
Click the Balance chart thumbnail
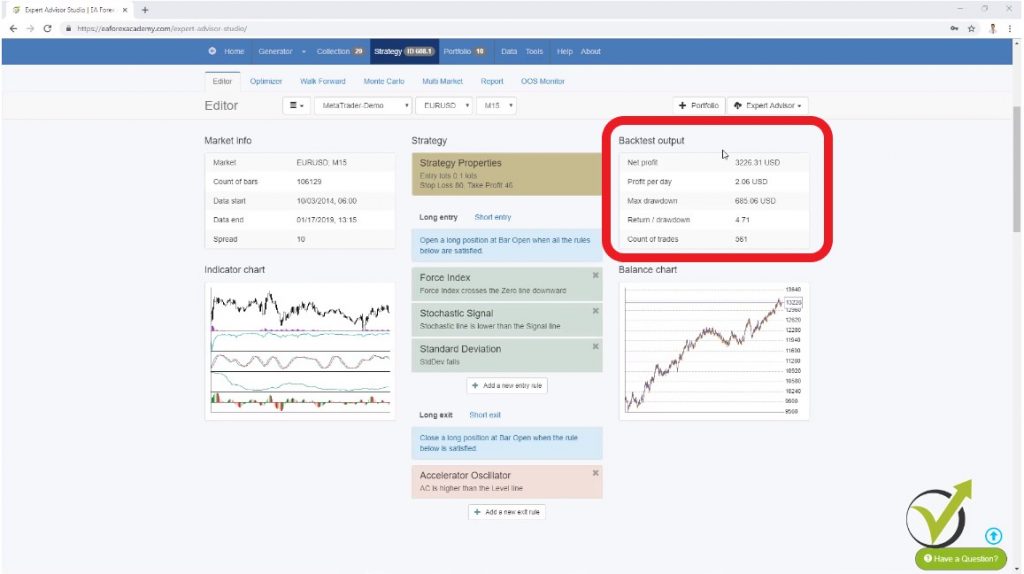tap(714, 351)
